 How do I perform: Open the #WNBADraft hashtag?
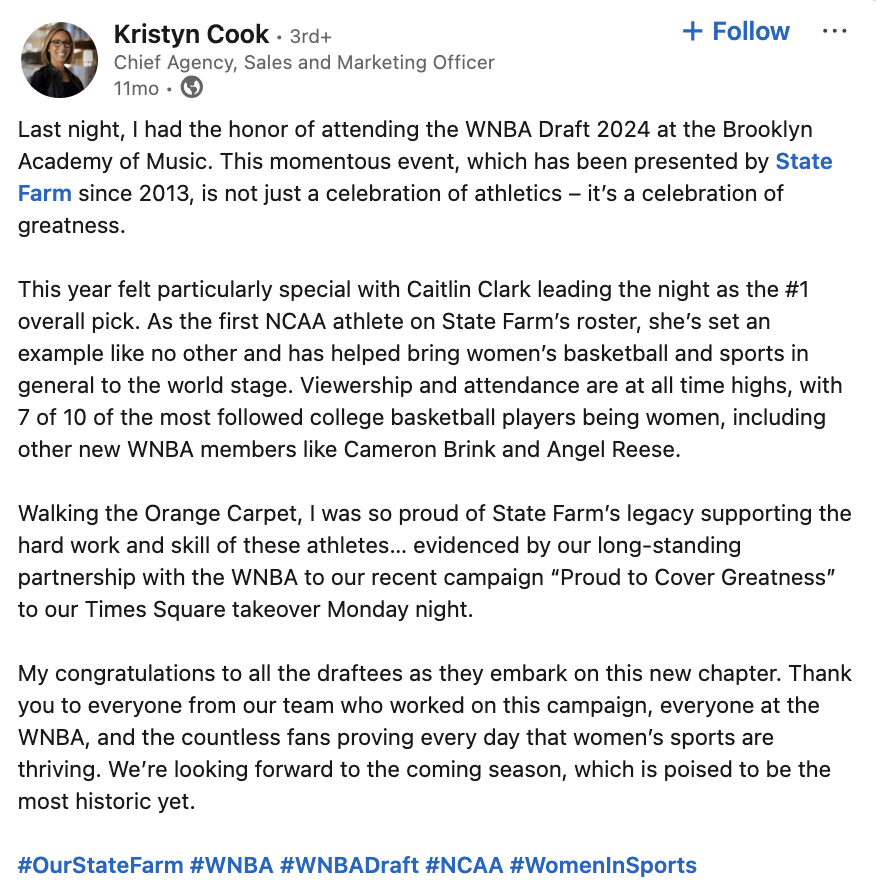coord(349,865)
